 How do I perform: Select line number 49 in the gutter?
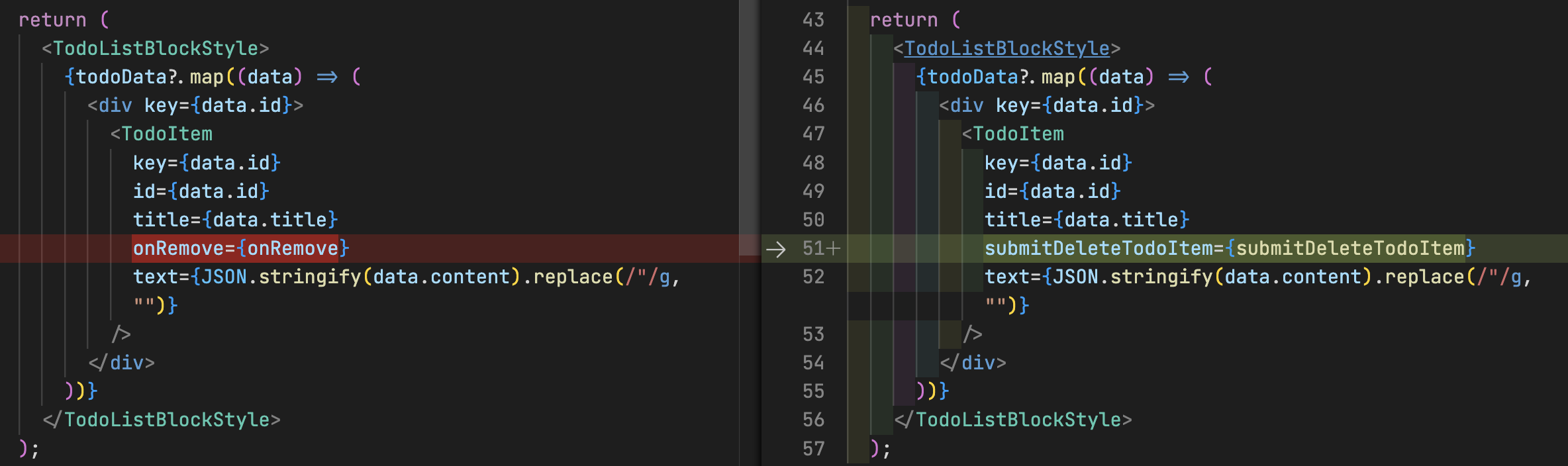click(x=813, y=191)
